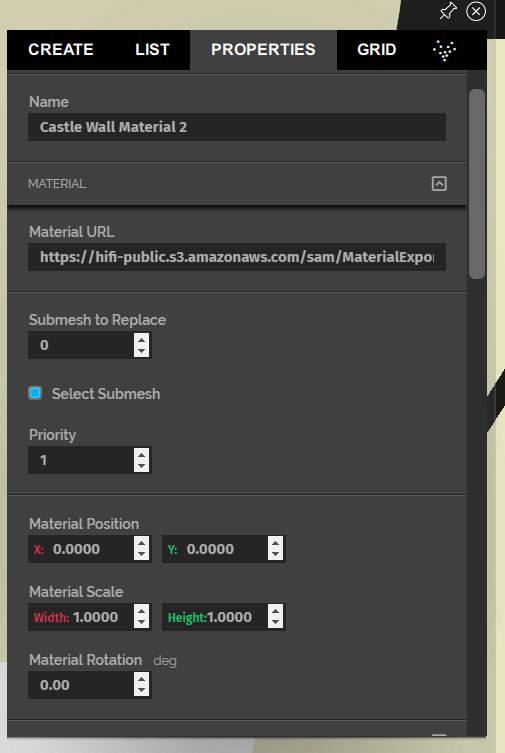Select the PROPERTIES tab
The height and width of the screenshot is (753, 505).
point(263,49)
